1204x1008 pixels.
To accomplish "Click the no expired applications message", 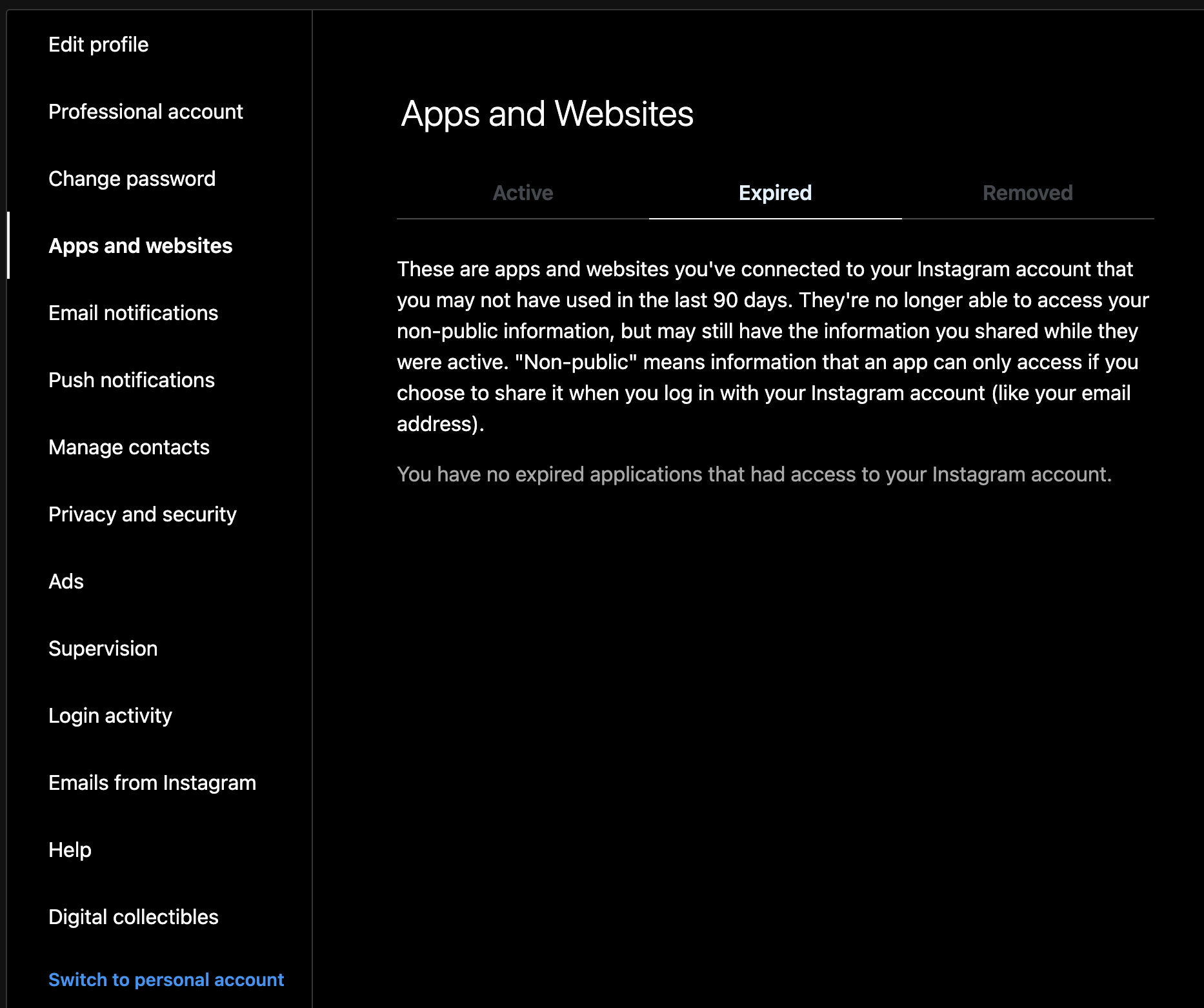I will coord(754,474).
